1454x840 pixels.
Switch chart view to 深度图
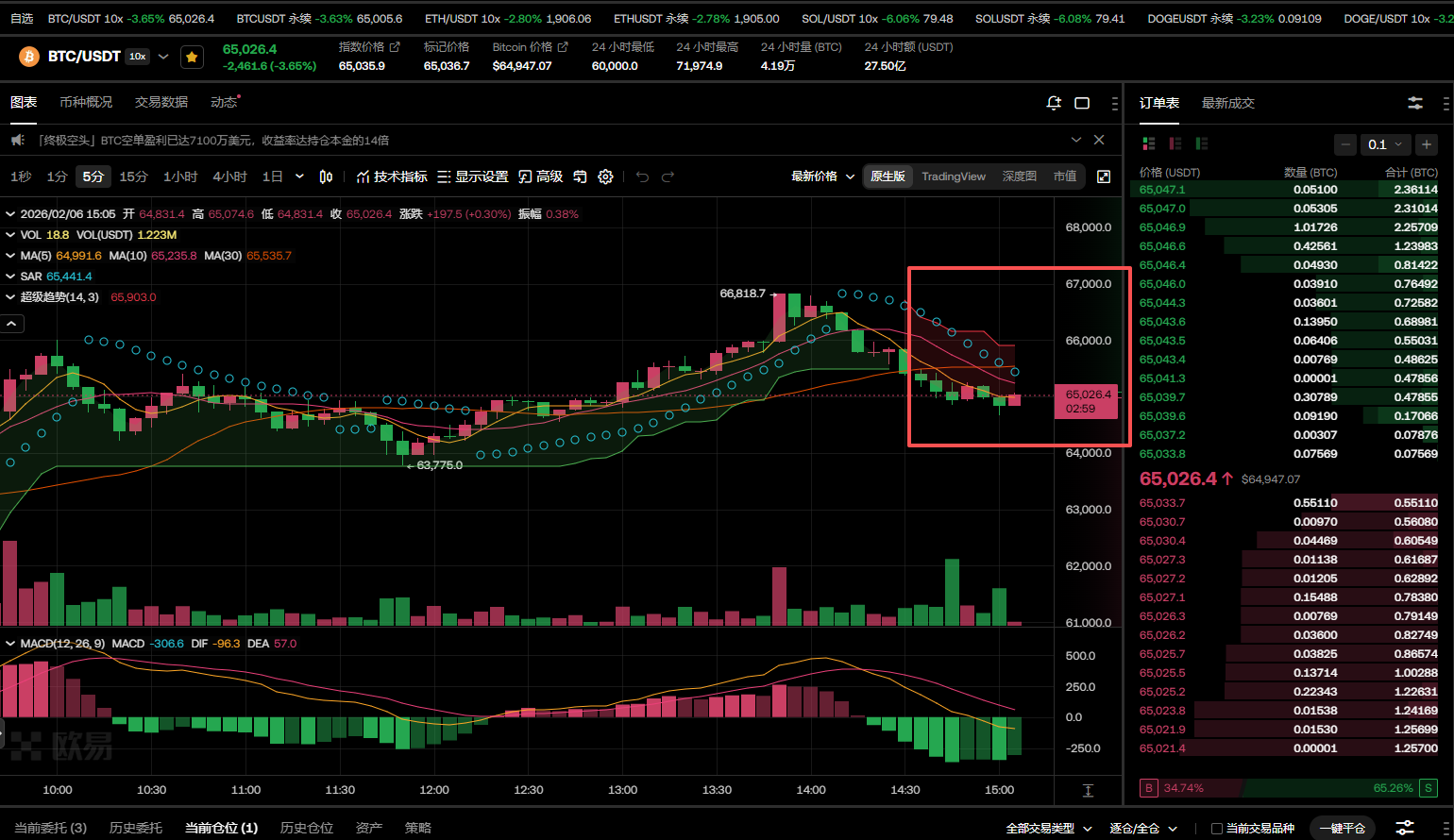click(1019, 176)
